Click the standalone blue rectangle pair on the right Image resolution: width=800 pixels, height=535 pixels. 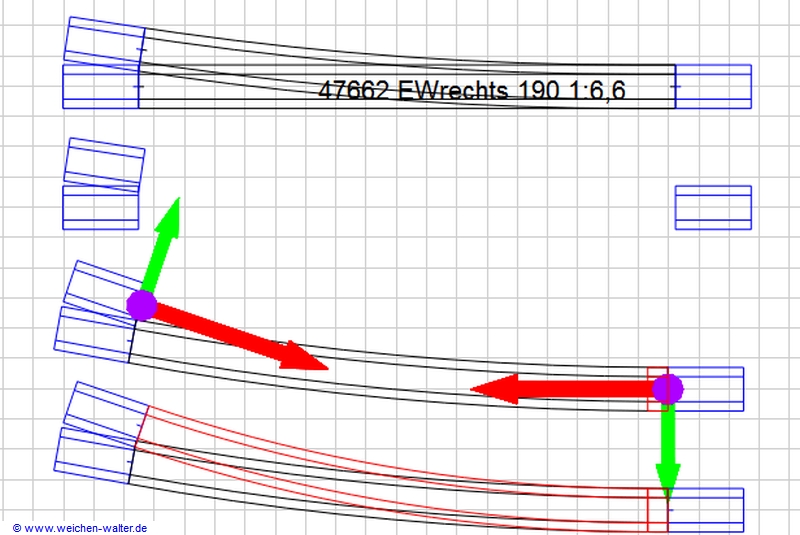[x=713, y=207]
